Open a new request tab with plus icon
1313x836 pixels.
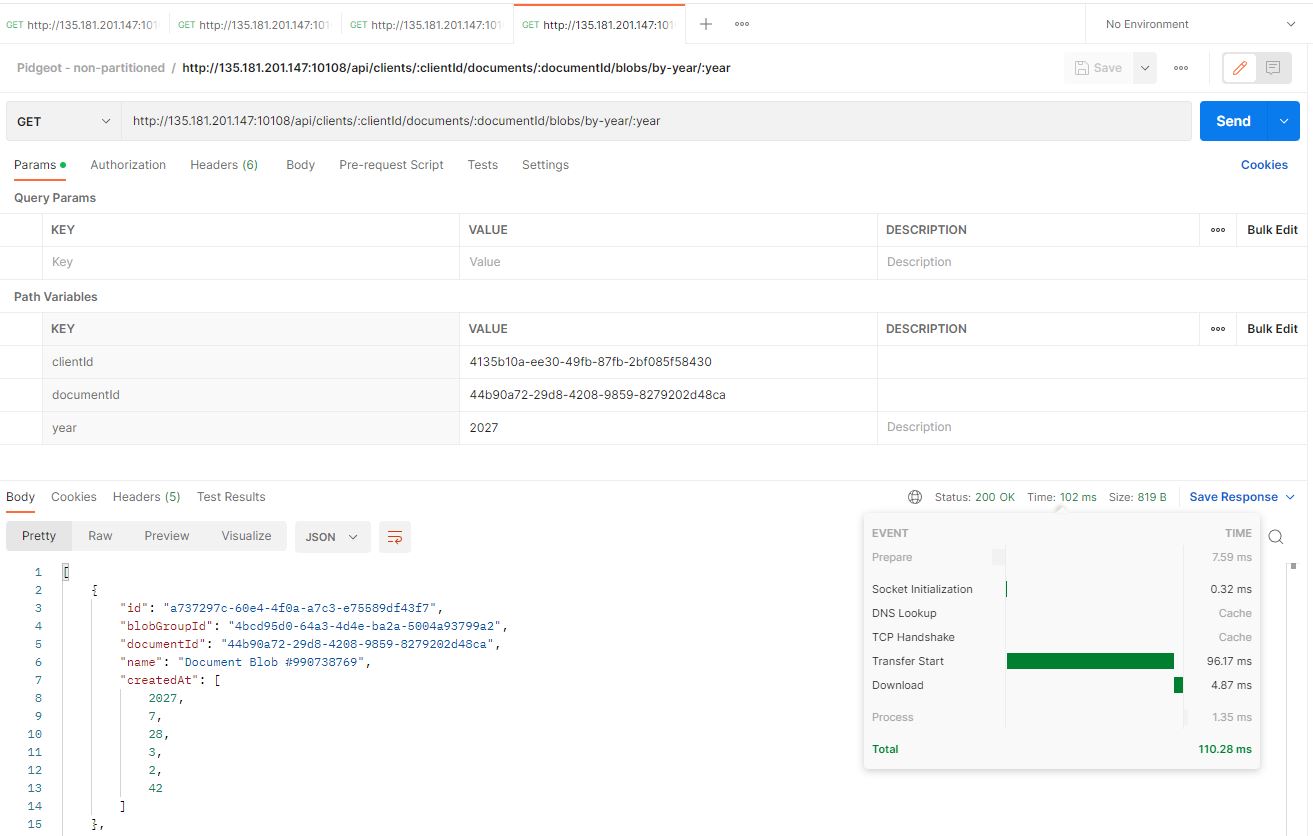click(x=705, y=24)
